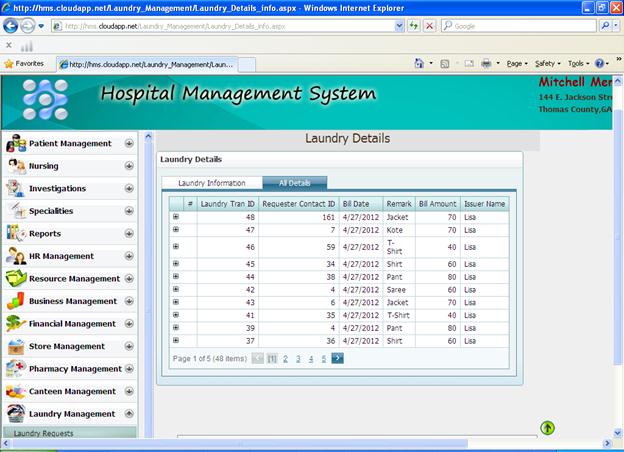
Task: Click the browser Refresh icon
Action: click(414, 26)
